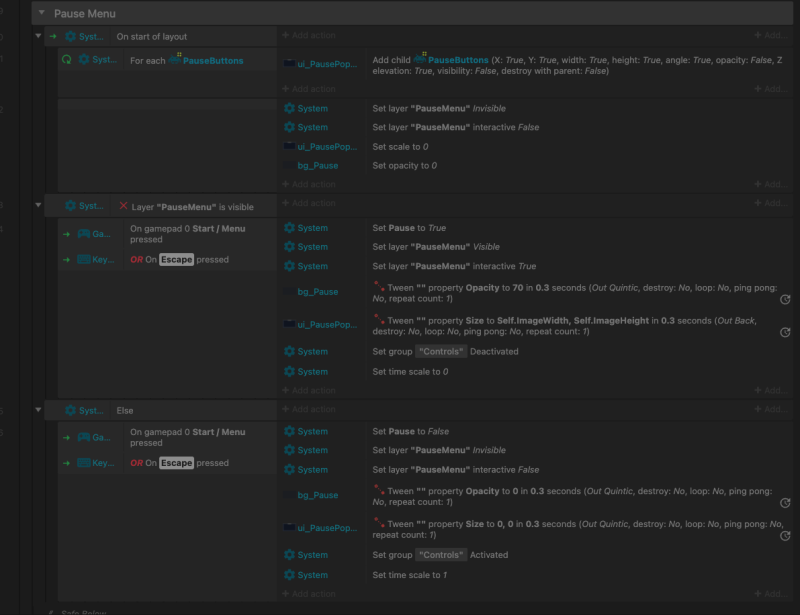Select the Set Pause to False action
Screen dimensions: 800x615
coord(410,432)
